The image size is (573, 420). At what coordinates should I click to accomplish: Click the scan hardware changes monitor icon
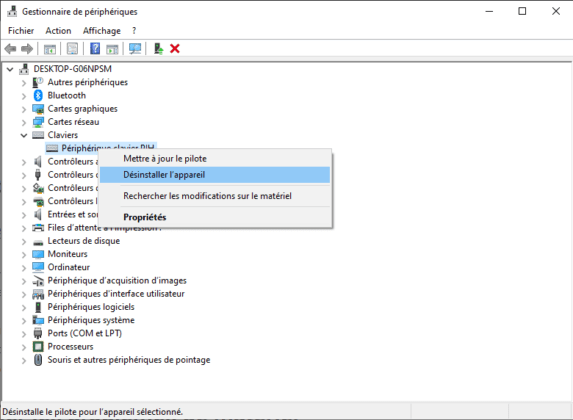coord(135,49)
